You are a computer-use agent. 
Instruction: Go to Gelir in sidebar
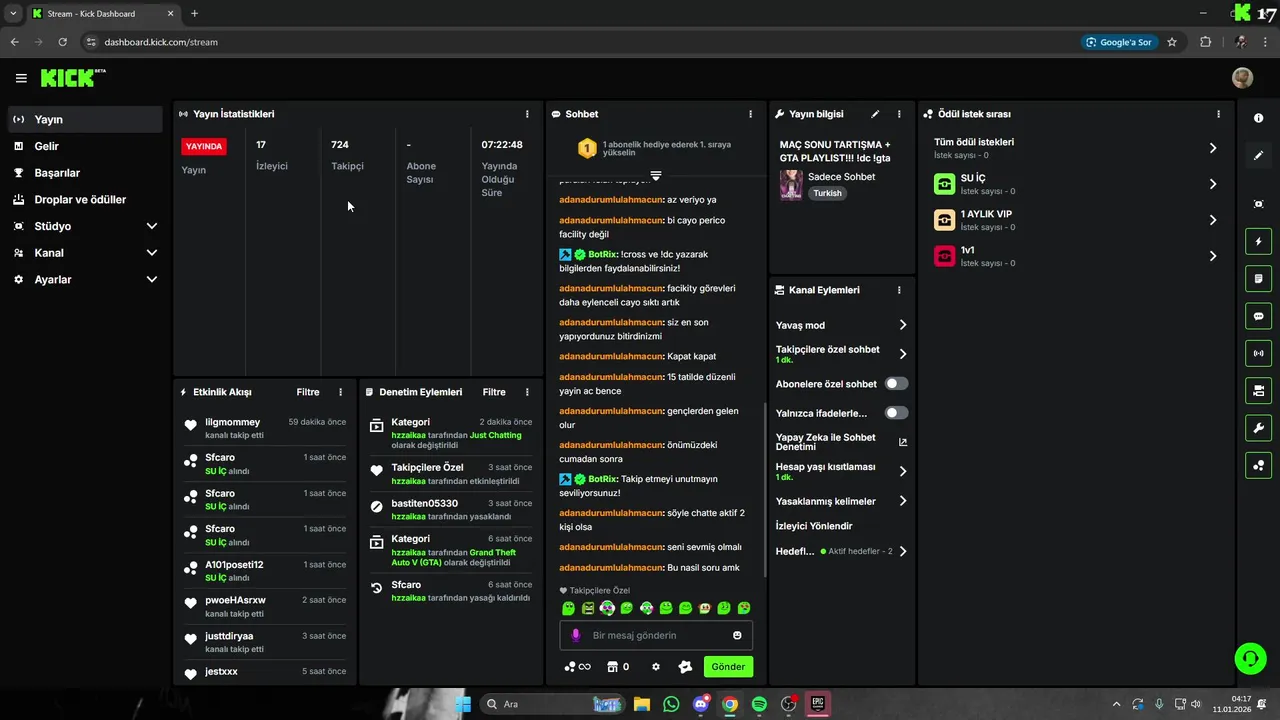85,146
